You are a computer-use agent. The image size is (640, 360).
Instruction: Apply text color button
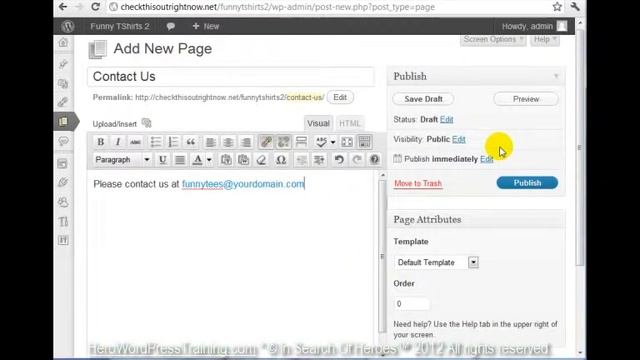click(198, 160)
